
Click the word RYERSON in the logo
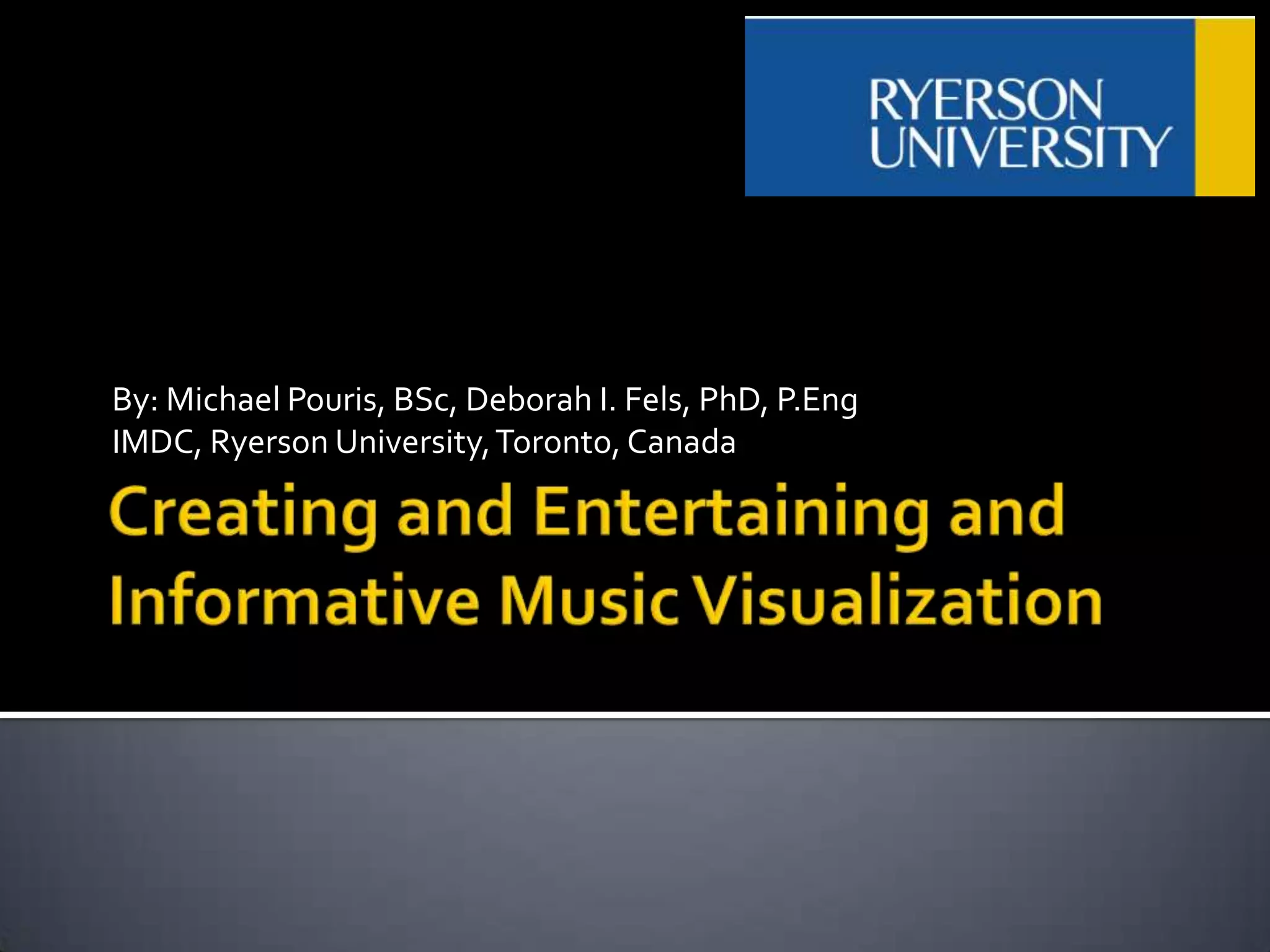[986, 99]
